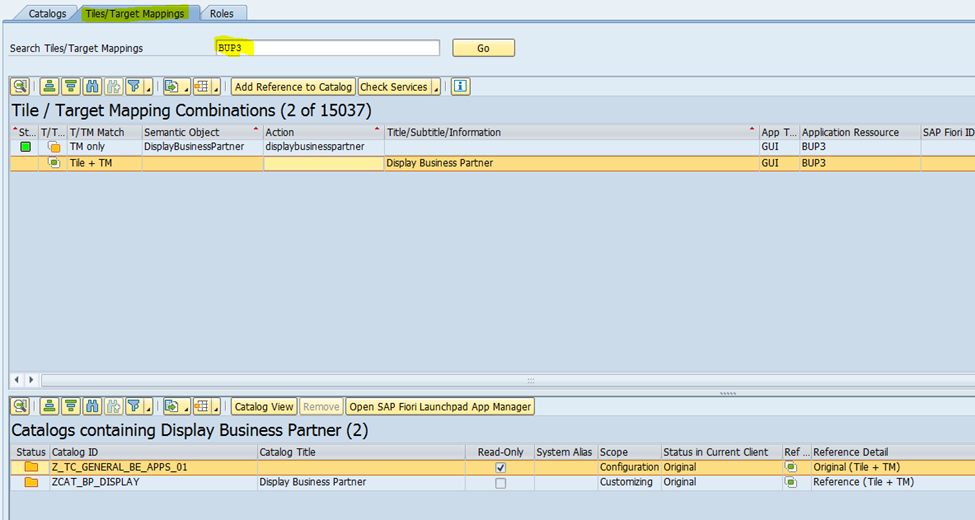Click the Catalog View button
The width and height of the screenshot is (975, 520).
pyautogui.click(x=264, y=407)
